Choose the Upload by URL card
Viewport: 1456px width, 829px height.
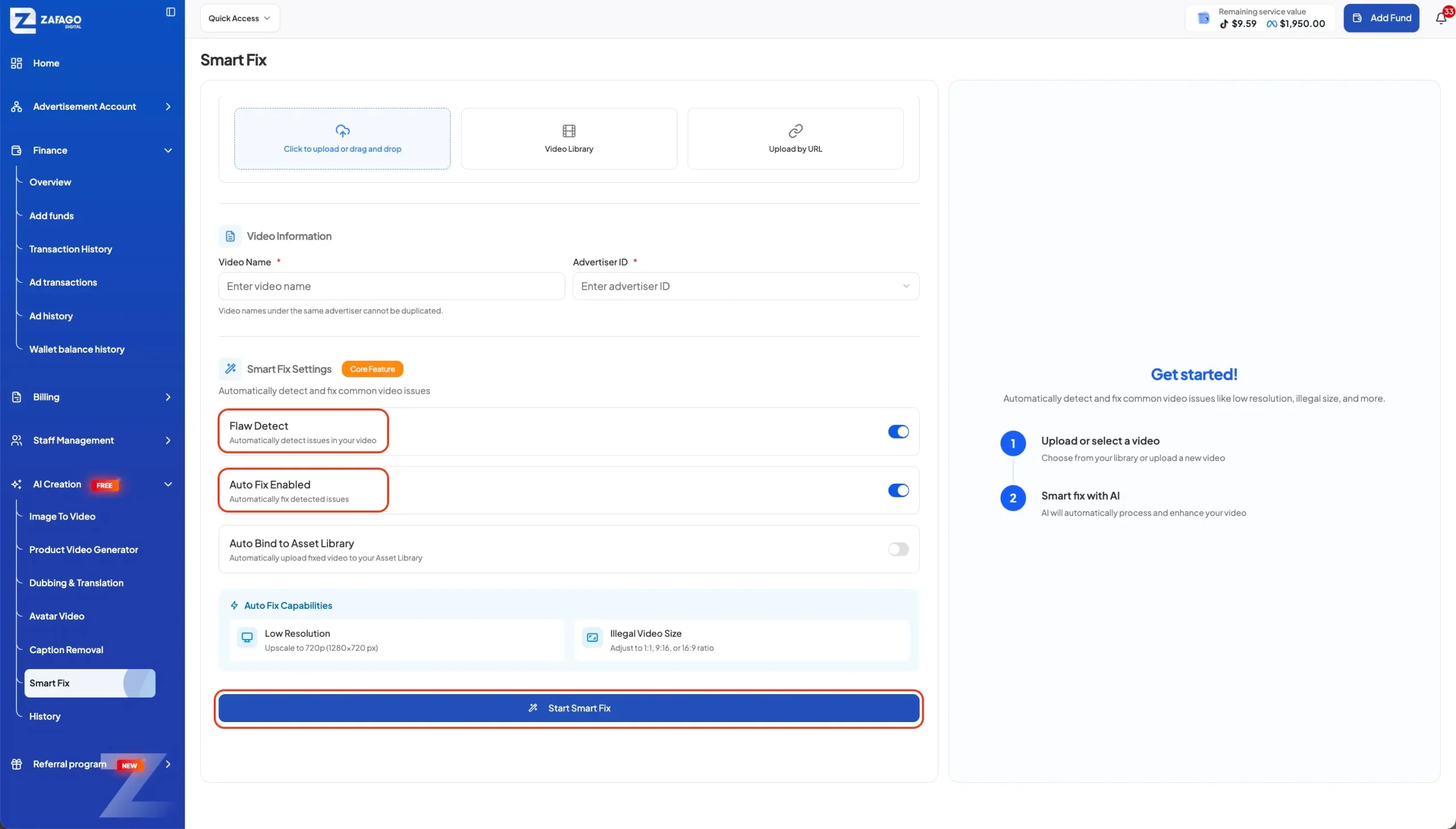(796, 138)
